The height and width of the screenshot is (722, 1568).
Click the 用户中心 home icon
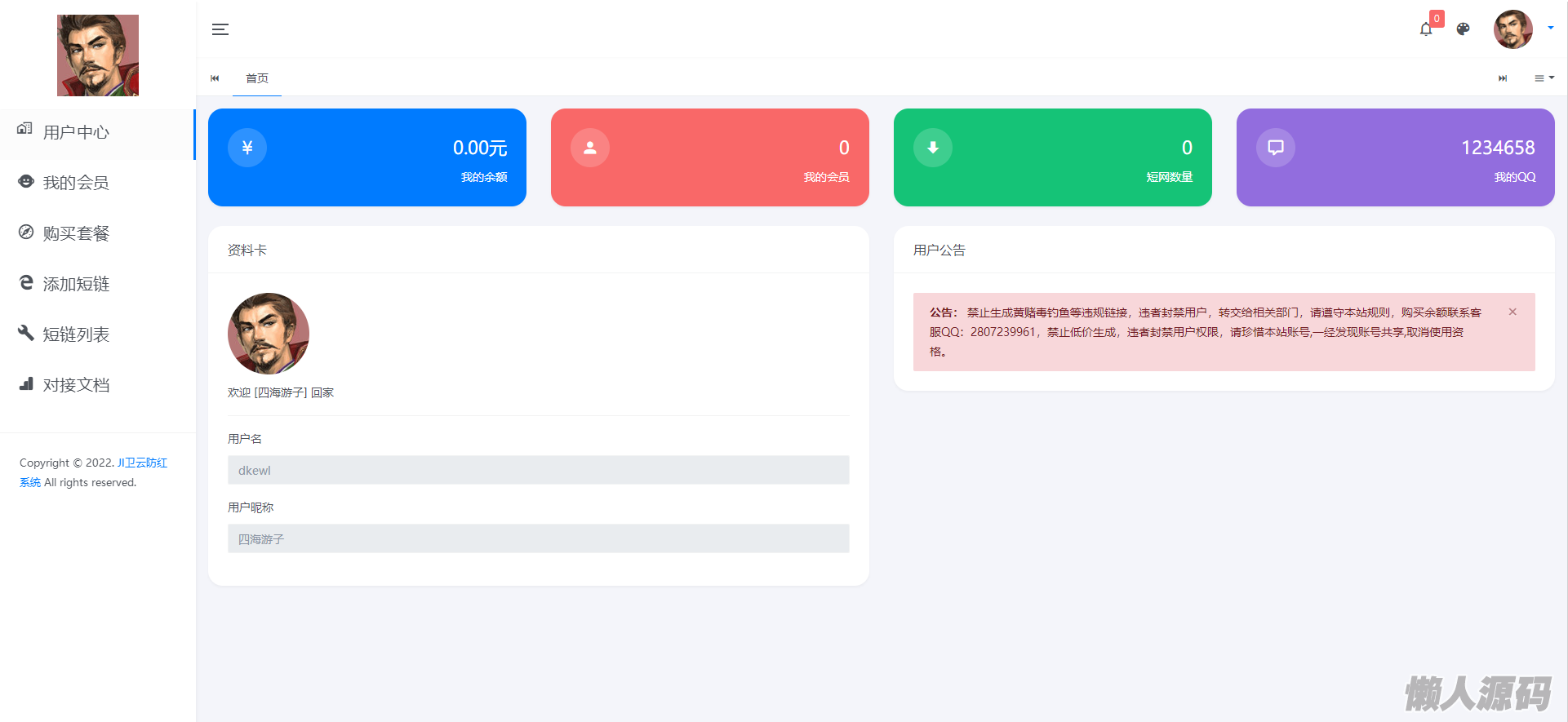pyautogui.click(x=25, y=129)
